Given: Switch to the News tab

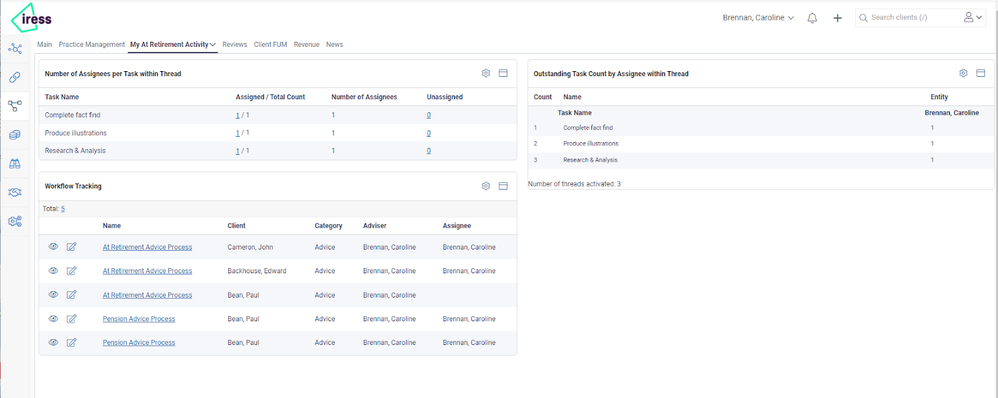Looking at the screenshot, I should pyautogui.click(x=334, y=45).
